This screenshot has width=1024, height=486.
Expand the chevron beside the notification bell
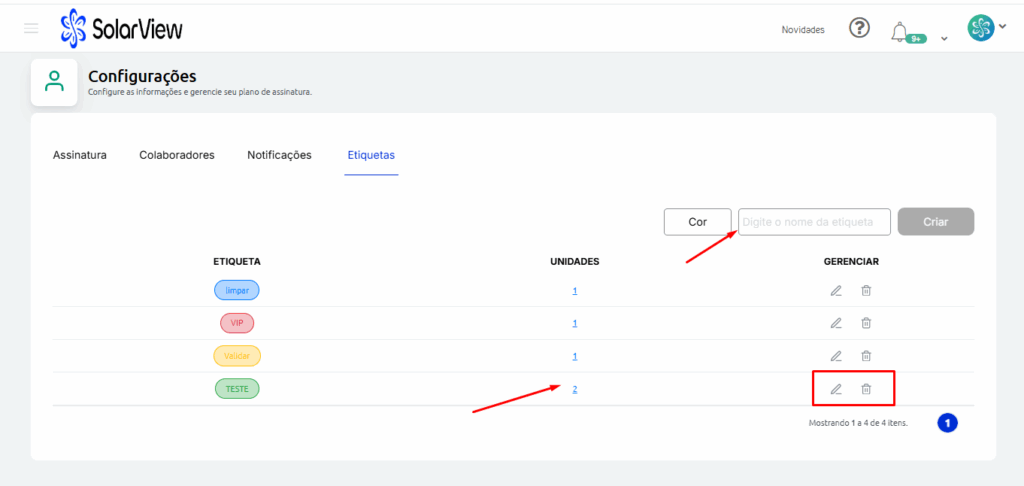(x=944, y=40)
